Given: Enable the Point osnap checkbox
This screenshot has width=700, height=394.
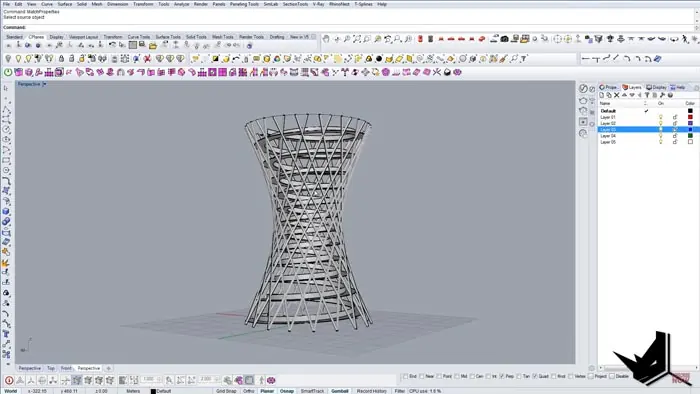Looking at the screenshot, I should pyautogui.click(x=439, y=376).
